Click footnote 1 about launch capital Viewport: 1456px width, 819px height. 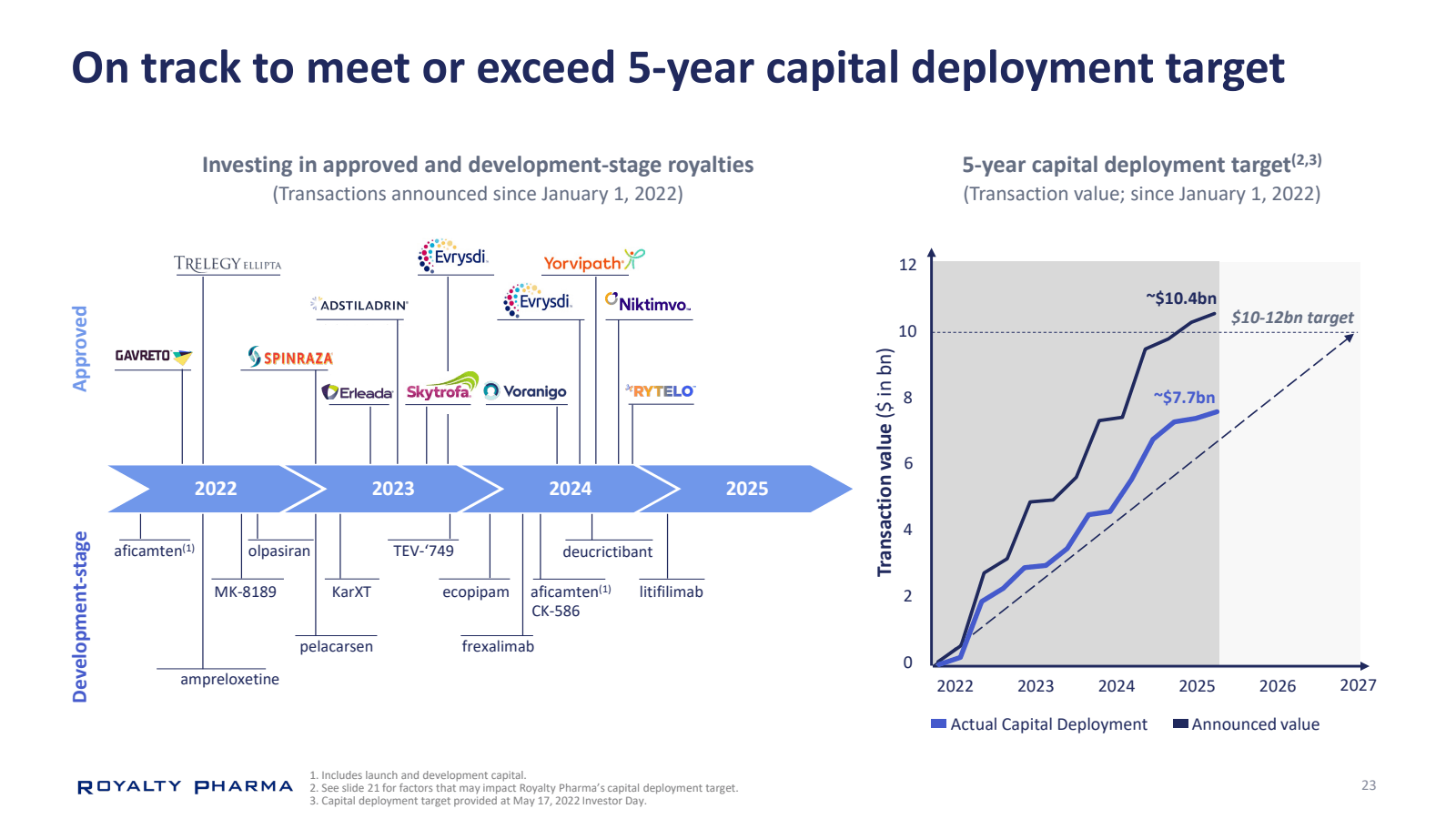click(x=418, y=775)
